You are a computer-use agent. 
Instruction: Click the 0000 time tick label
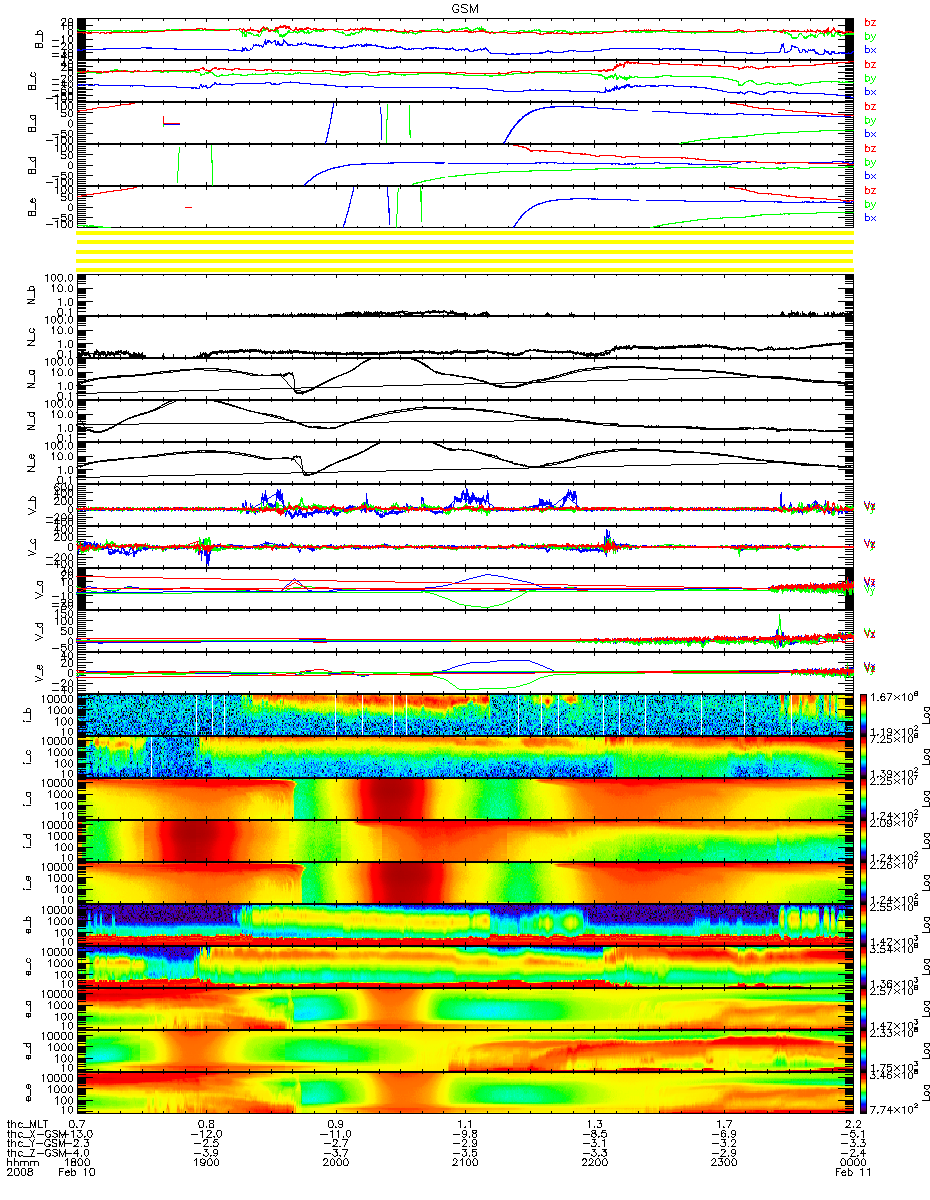[x=852, y=1163]
